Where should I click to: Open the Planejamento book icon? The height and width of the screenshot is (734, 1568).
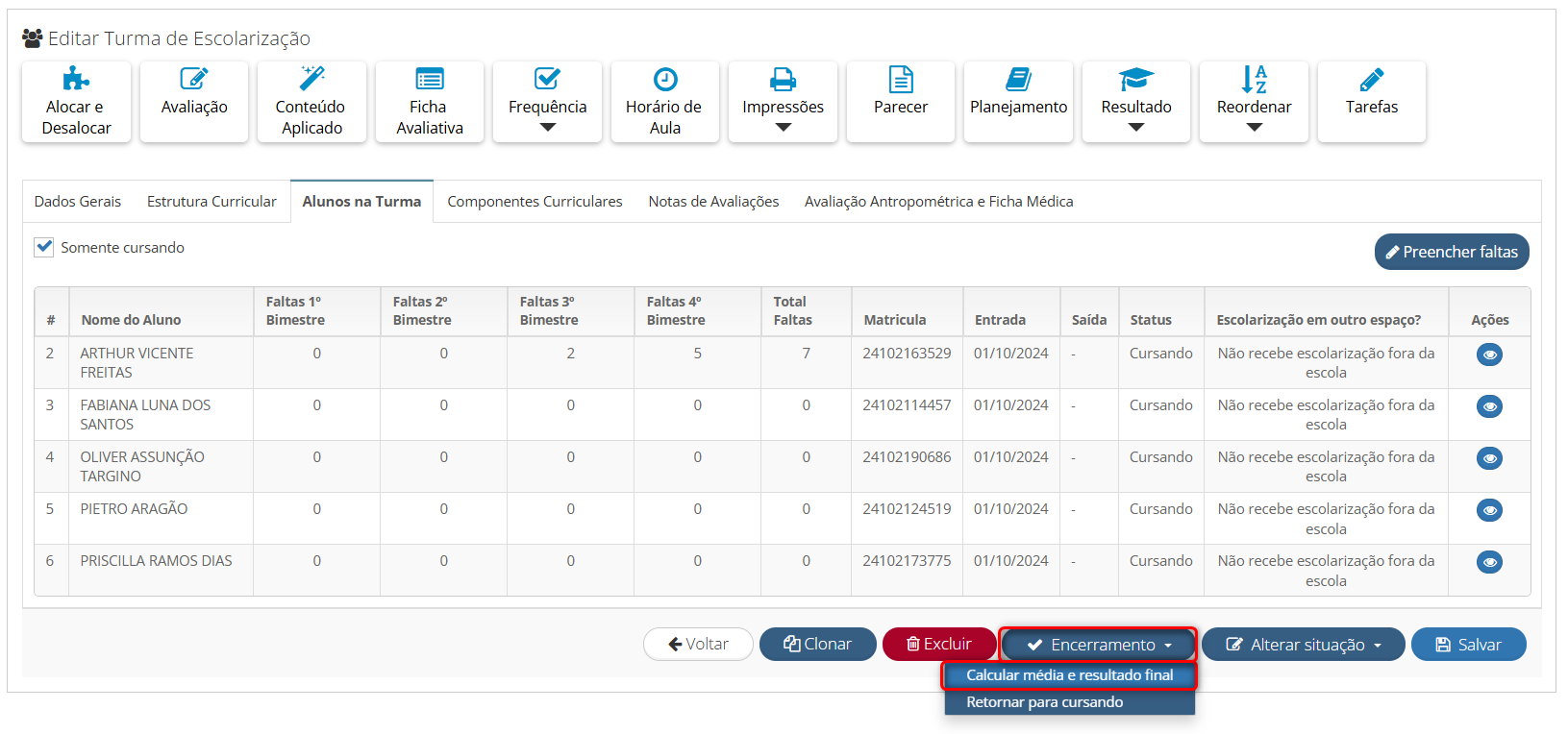click(1018, 80)
